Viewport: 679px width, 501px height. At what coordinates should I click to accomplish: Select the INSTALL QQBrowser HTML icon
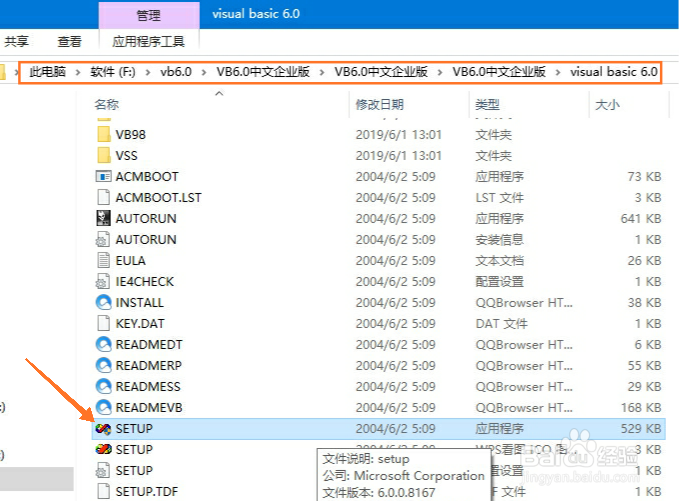point(103,302)
